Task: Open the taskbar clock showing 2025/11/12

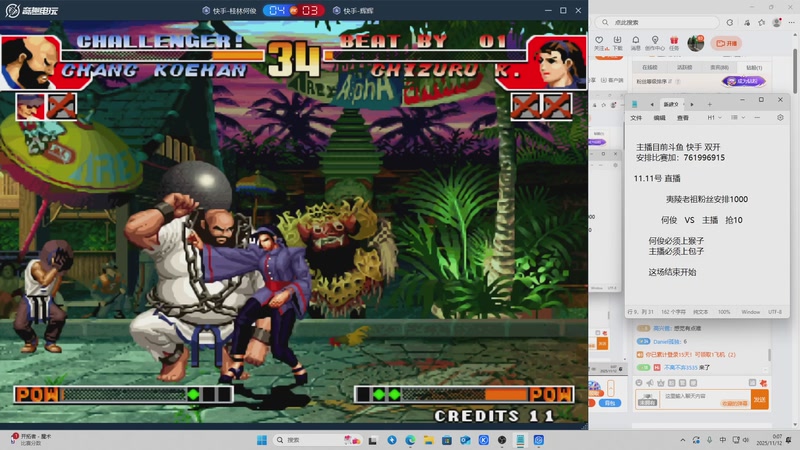Action: [768, 440]
